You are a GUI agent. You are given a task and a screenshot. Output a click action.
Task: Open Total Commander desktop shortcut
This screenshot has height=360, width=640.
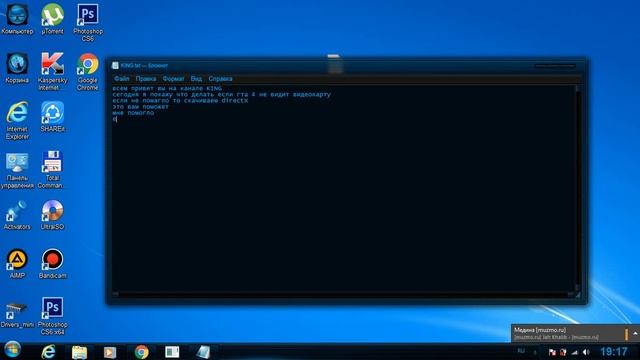click(x=52, y=169)
